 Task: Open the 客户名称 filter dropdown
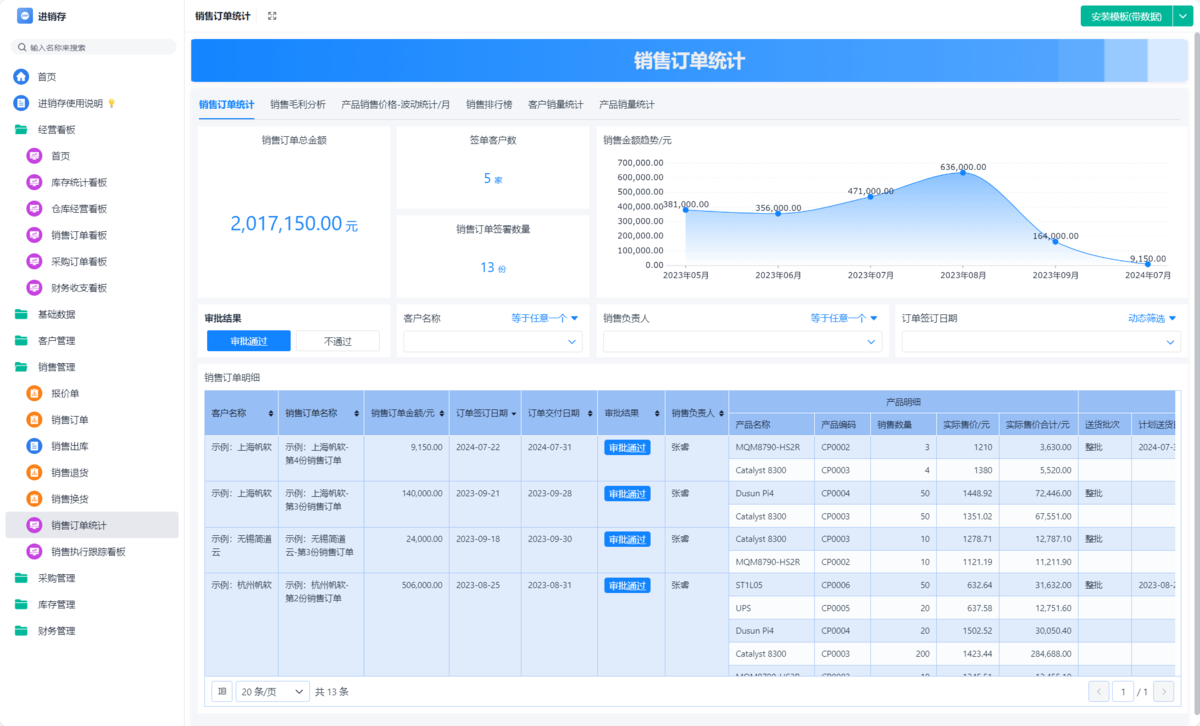tap(492, 342)
